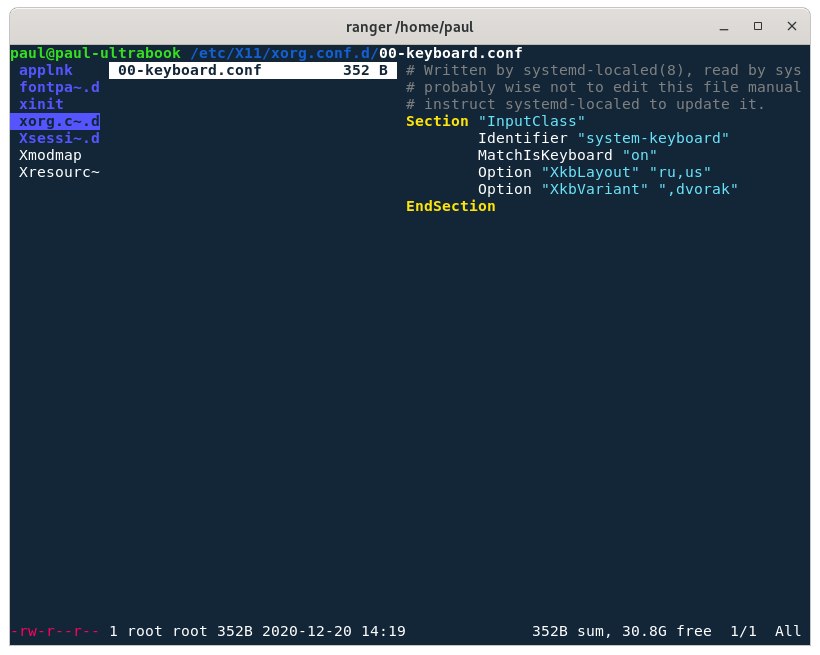Select the applnk directory entry
820x655 pixels.
pos(46,70)
